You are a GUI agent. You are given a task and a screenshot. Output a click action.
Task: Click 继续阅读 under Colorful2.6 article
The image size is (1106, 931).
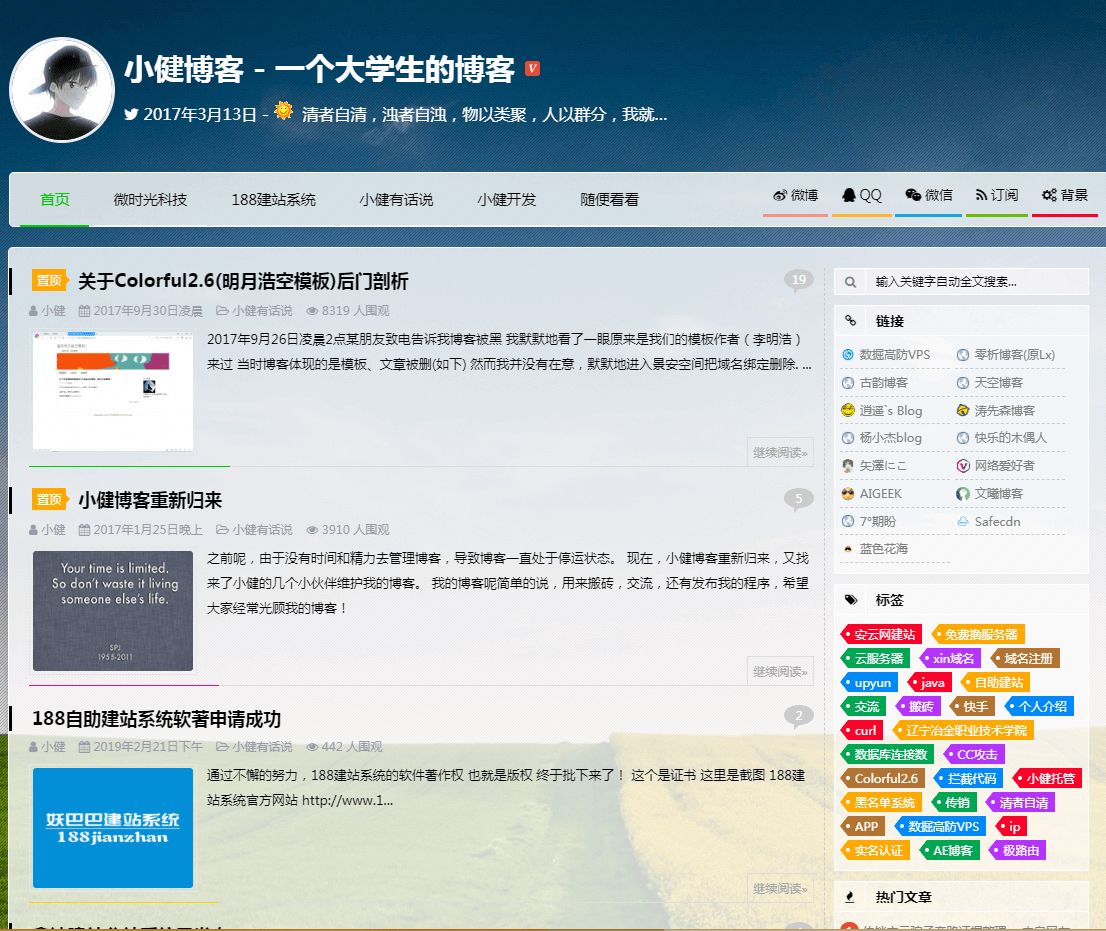(780, 453)
